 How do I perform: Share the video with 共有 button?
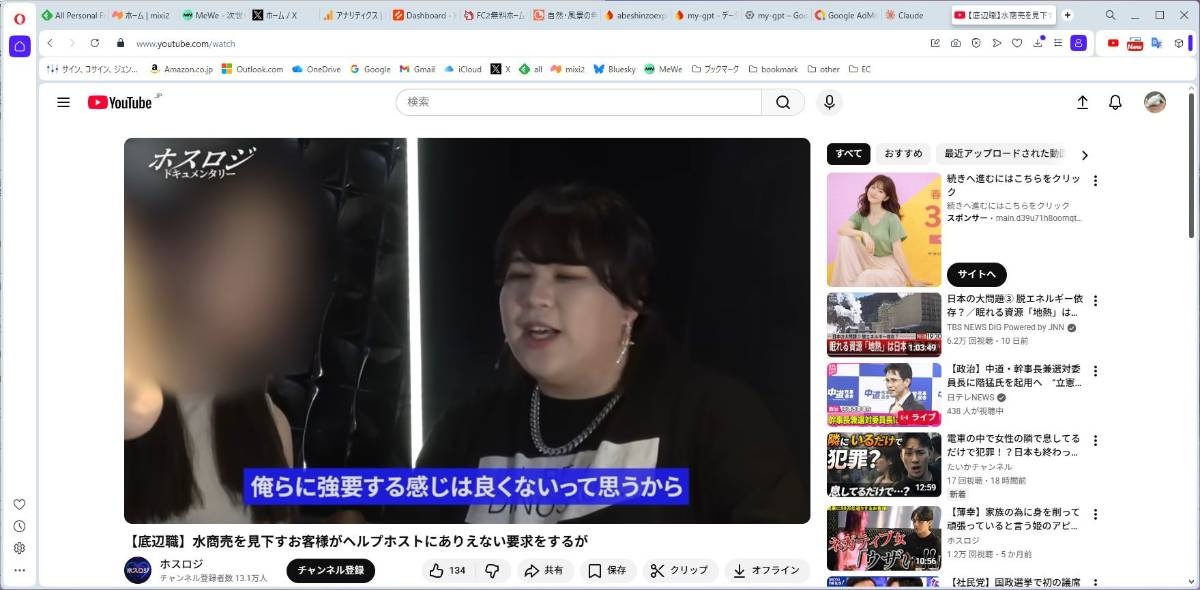pos(544,570)
